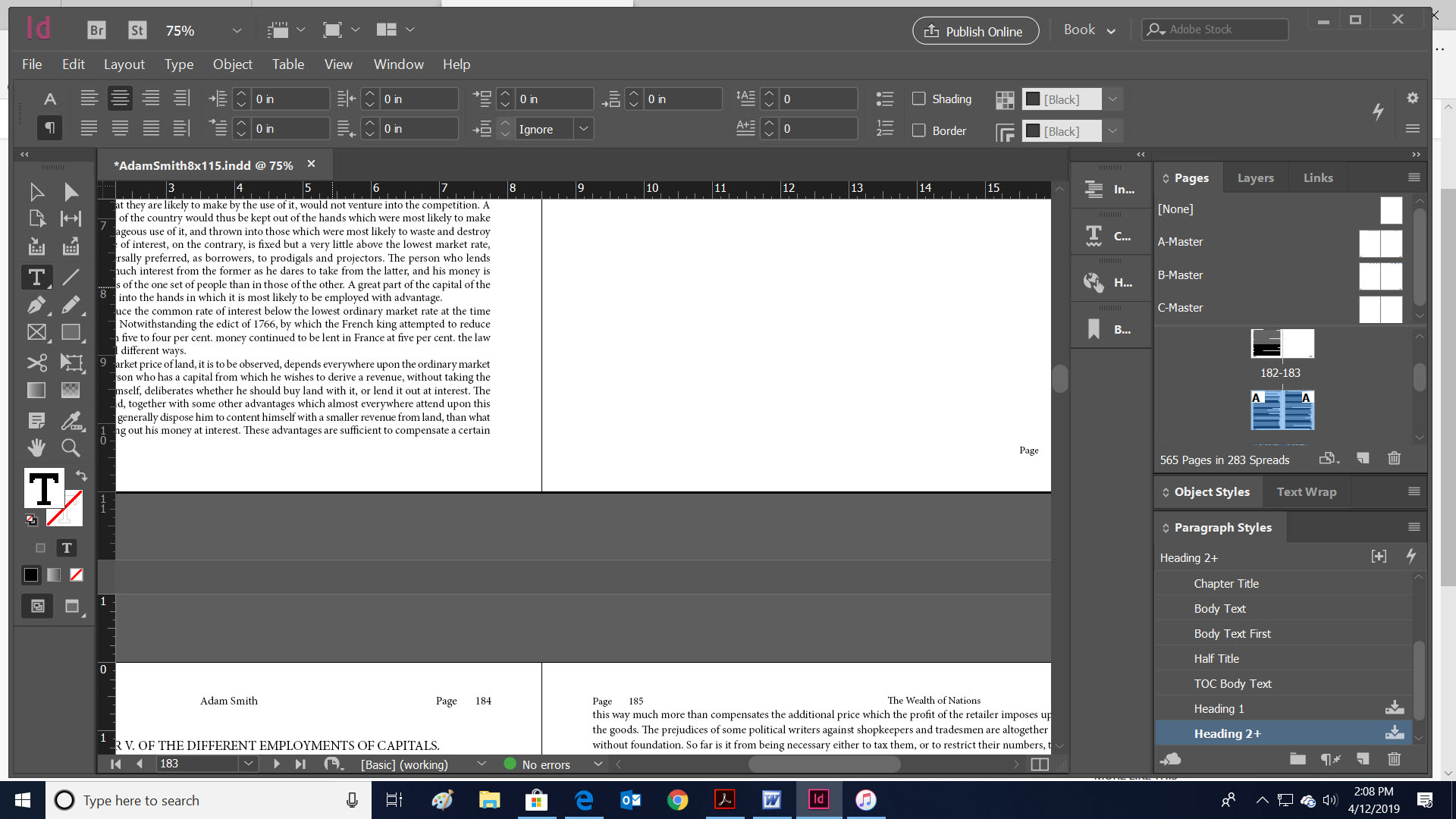Apply the Chapter Title paragraph style

click(1225, 583)
